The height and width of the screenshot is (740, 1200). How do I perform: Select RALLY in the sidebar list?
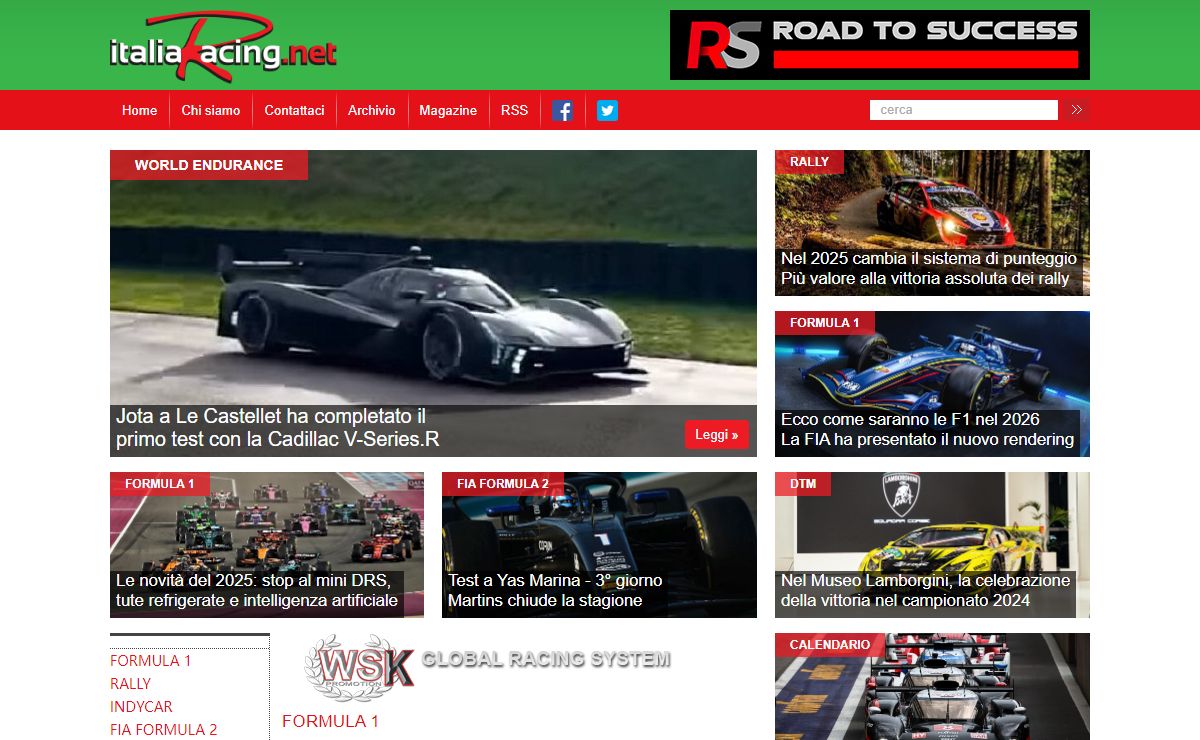click(x=130, y=684)
